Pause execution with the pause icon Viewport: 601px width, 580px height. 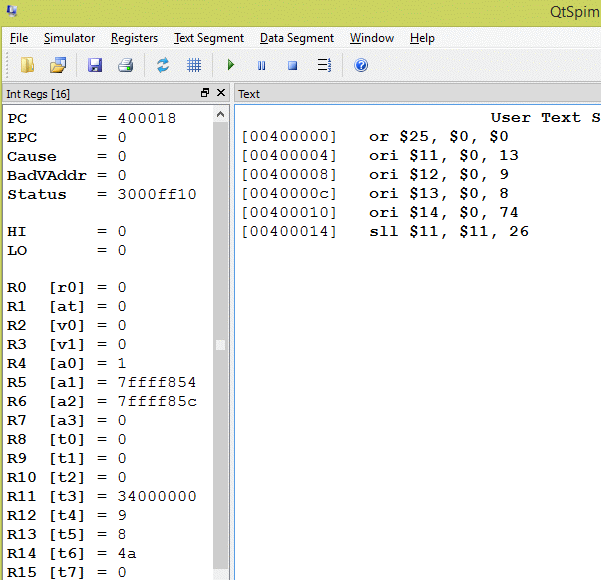click(x=262, y=66)
